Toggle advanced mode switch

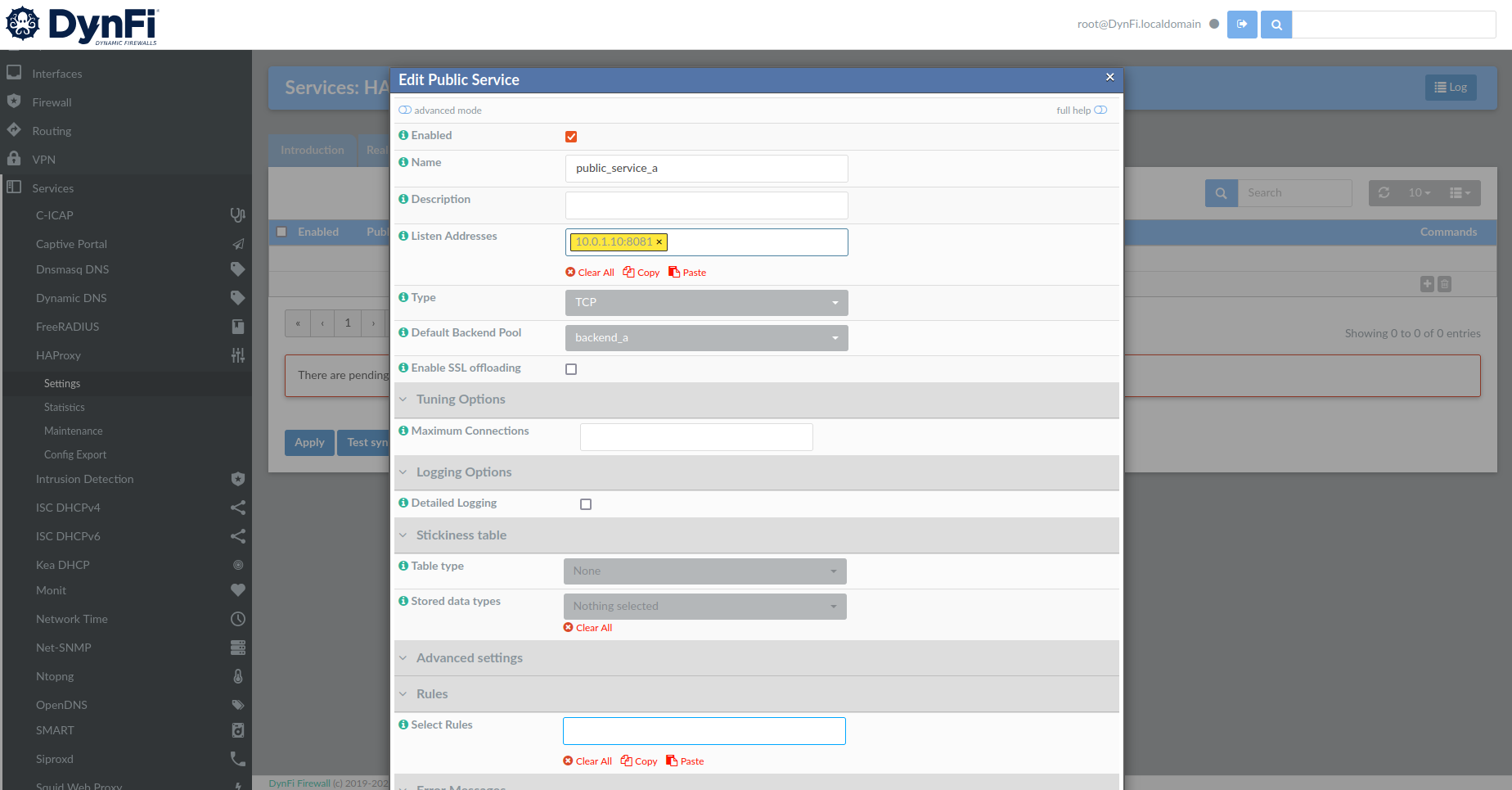click(x=405, y=111)
